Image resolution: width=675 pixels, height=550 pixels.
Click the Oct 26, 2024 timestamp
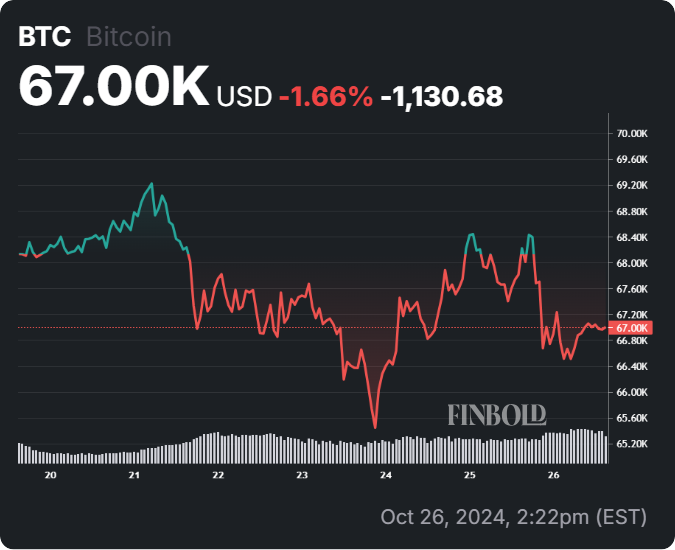click(x=513, y=518)
